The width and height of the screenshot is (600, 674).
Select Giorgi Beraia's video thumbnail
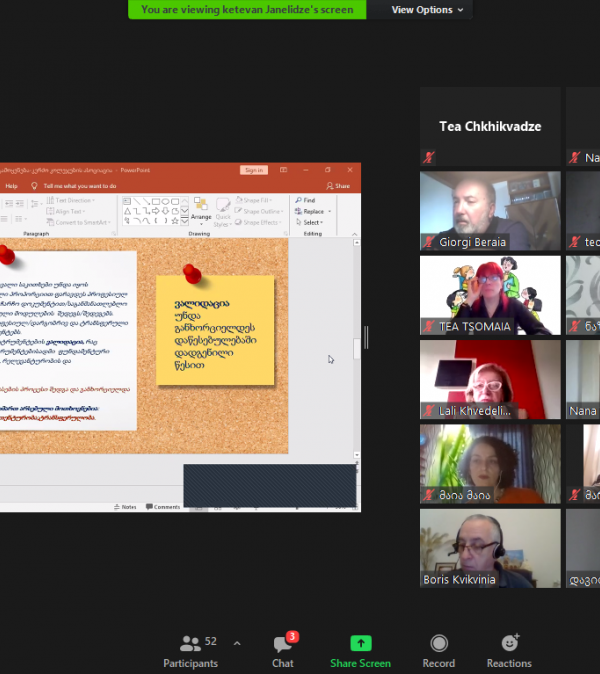(490, 211)
